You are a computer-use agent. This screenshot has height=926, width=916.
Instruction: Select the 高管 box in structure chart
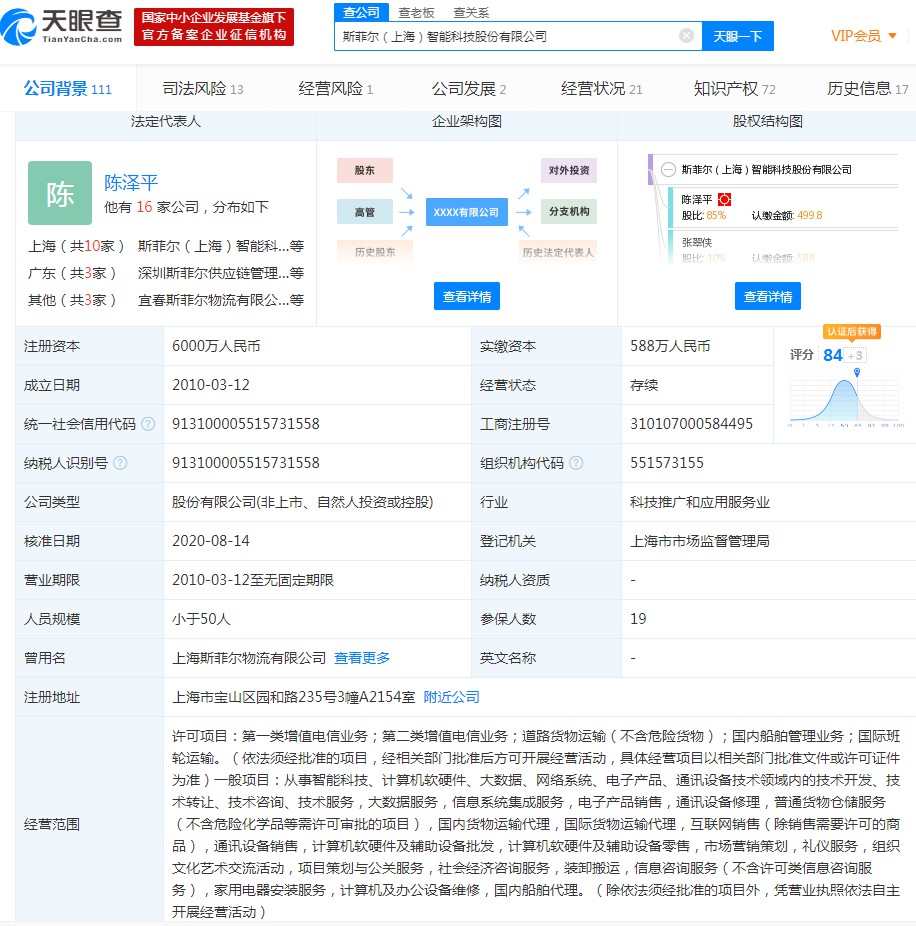(364, 212)
